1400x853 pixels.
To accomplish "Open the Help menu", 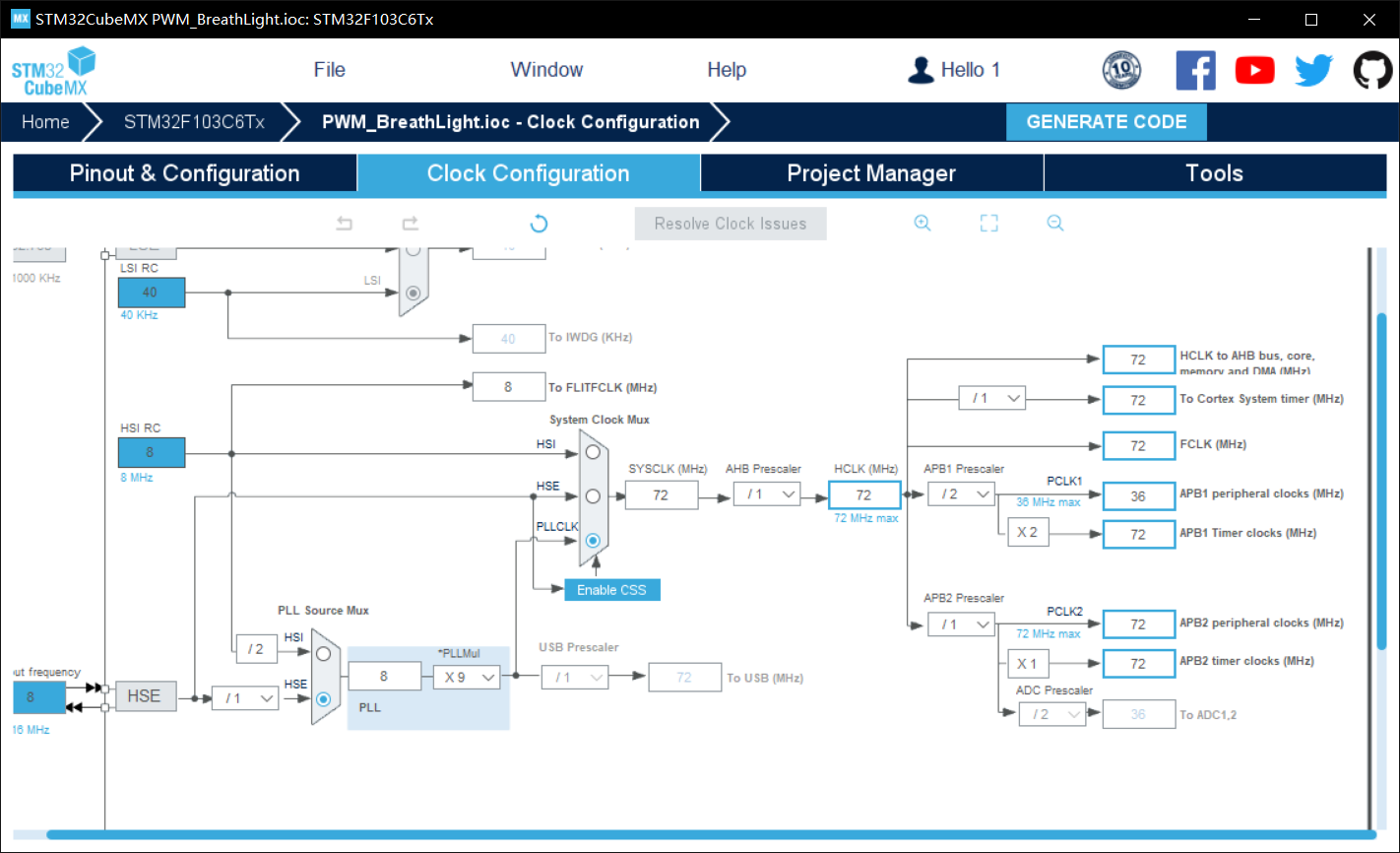I will click(x=727, y=70).
